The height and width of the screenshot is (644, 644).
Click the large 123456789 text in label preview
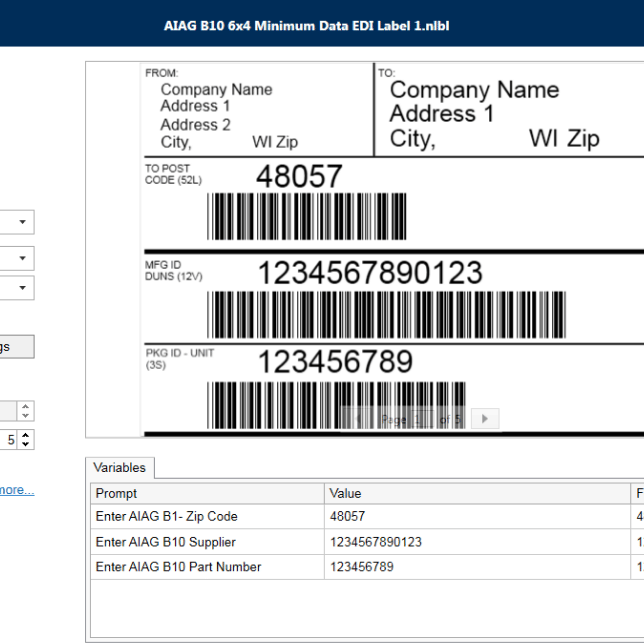click(x=335, y=361)
